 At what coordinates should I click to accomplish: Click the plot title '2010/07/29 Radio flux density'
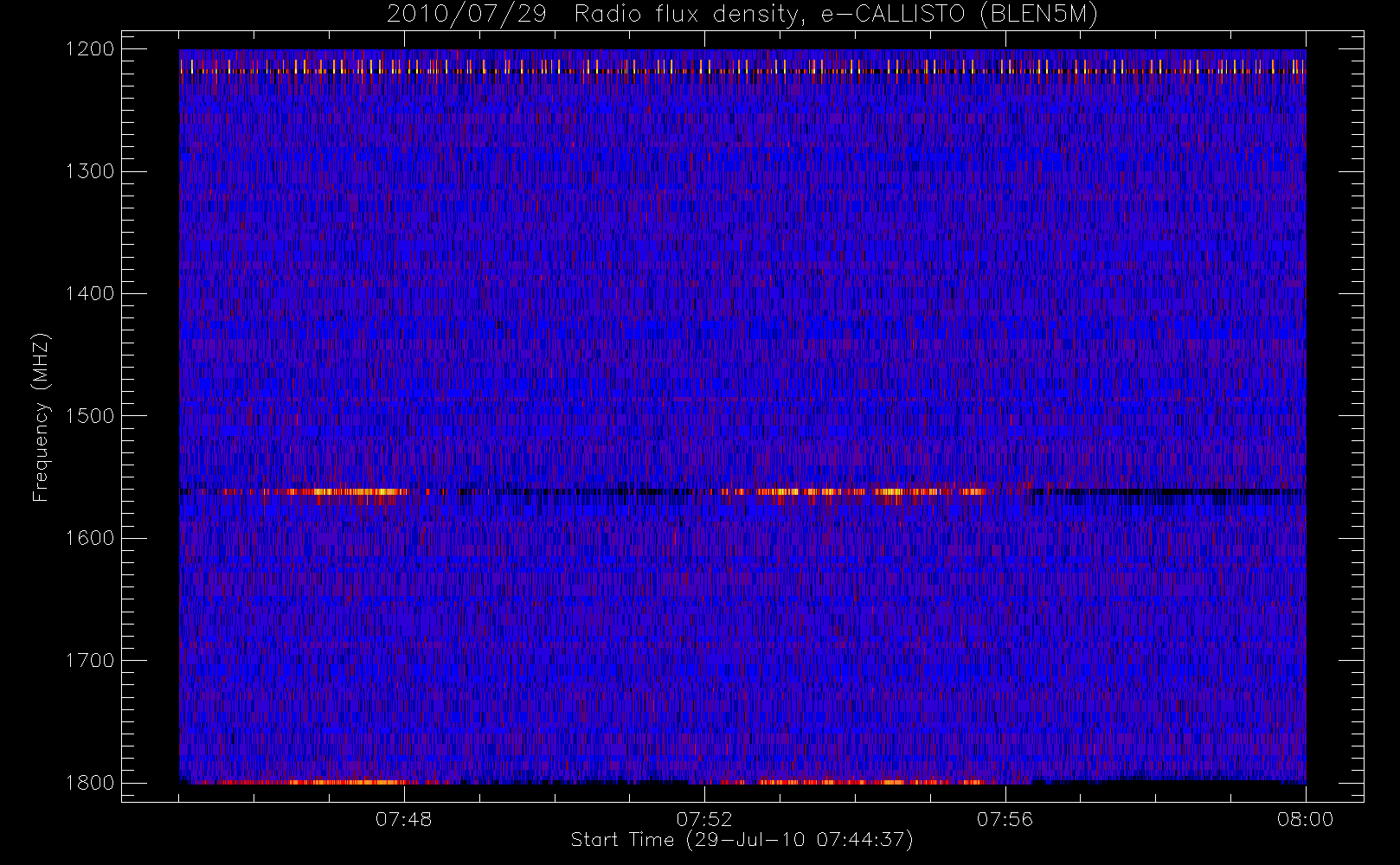pyautogui.click(x=742, y=14)
